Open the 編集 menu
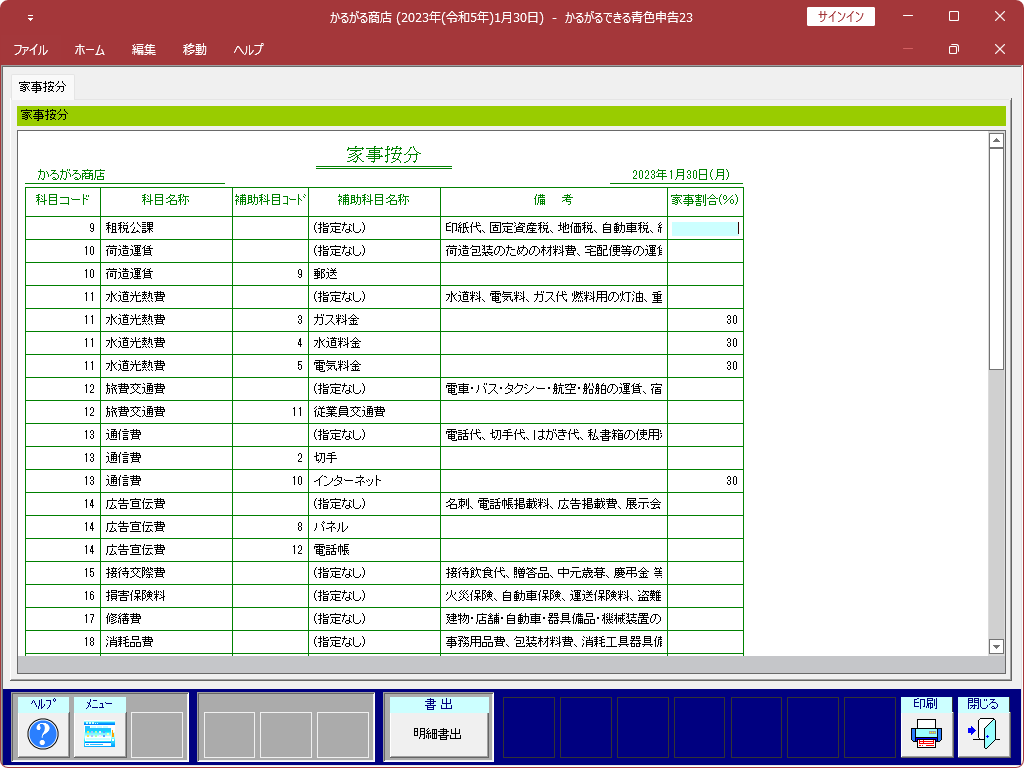This screenshot has height=768, width=1024. click(144, 50)
